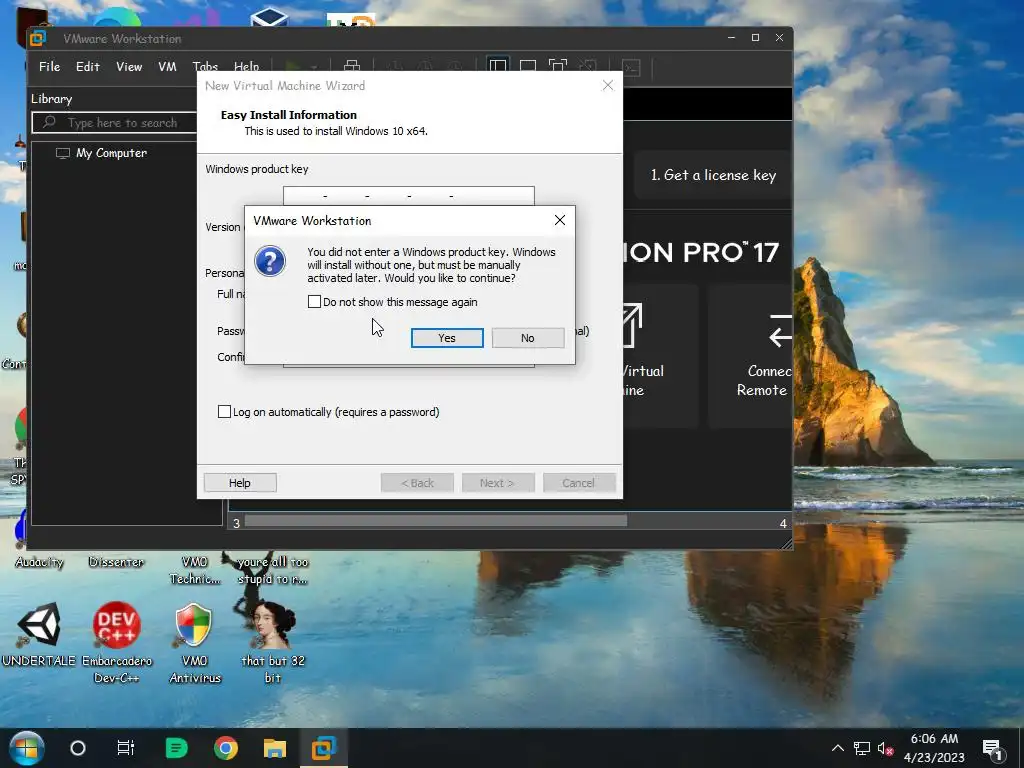The image size is (1024, 768).
Task: Enable 'Log on automatically' checkbox
Action: [224, 411]
